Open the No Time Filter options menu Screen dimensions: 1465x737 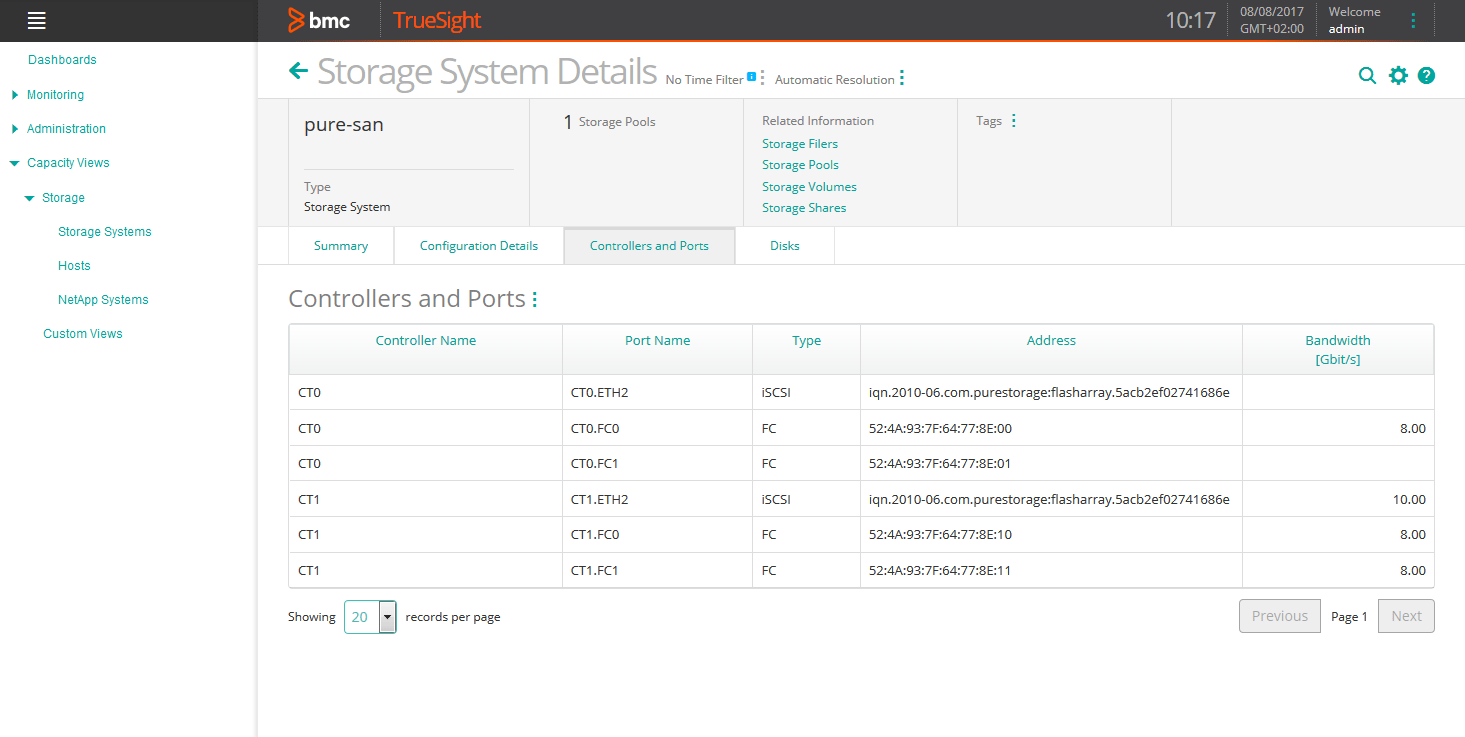pyautogui.click(x=763, y=78)
